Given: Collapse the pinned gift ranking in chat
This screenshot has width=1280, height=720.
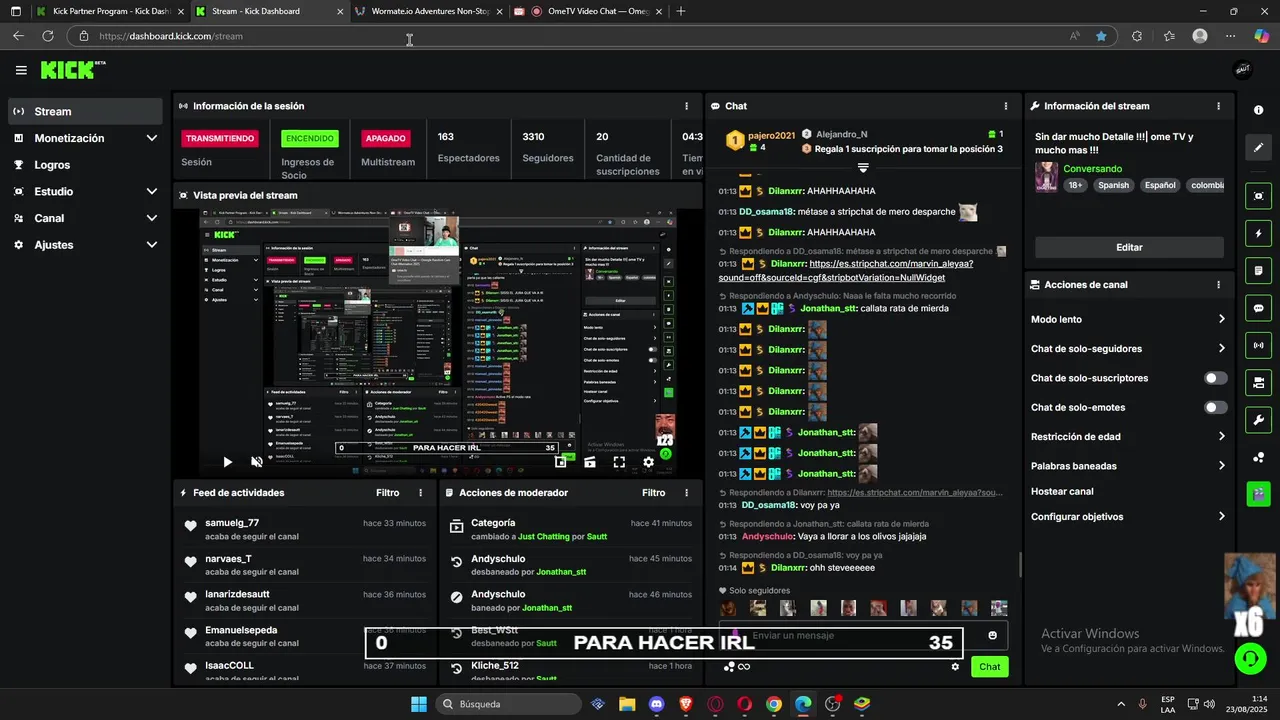Looking at the screenshot, I should coord(863,168).
